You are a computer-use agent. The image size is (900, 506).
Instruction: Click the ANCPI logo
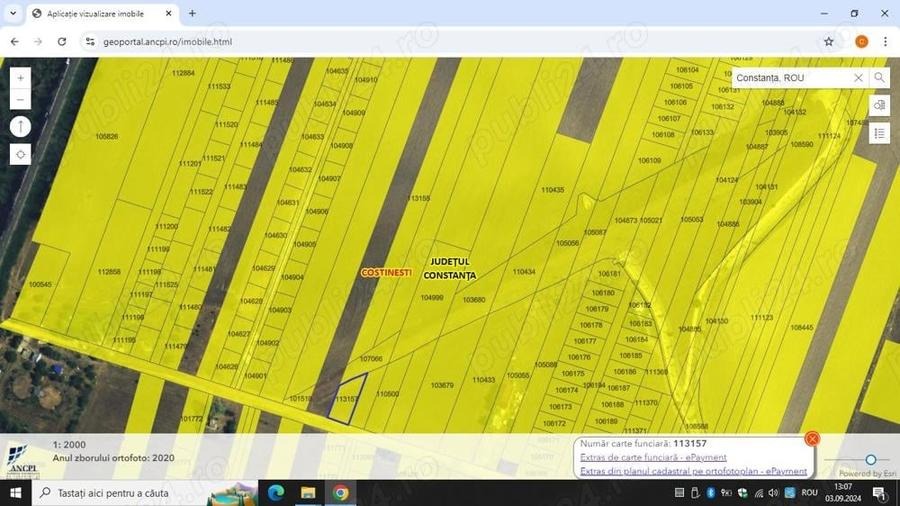coord(23,461)
